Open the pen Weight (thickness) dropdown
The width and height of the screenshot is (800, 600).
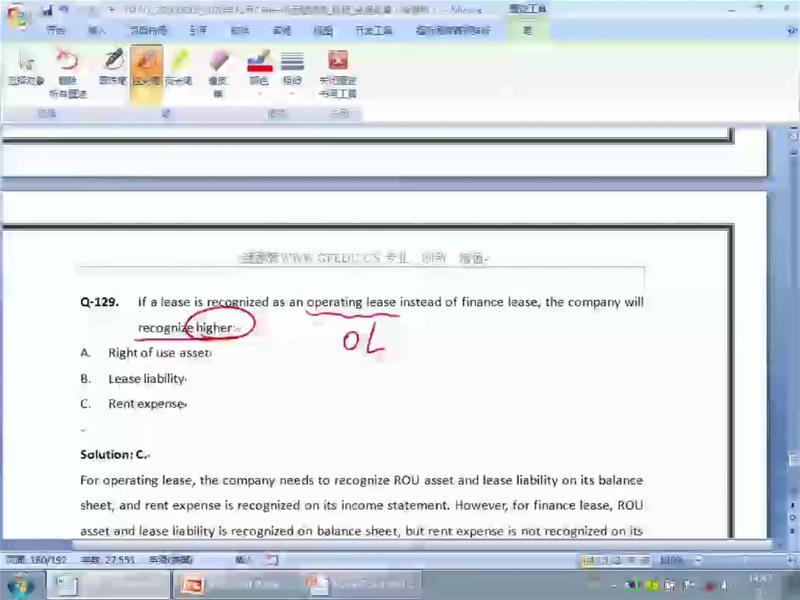[x=292, y=69]
